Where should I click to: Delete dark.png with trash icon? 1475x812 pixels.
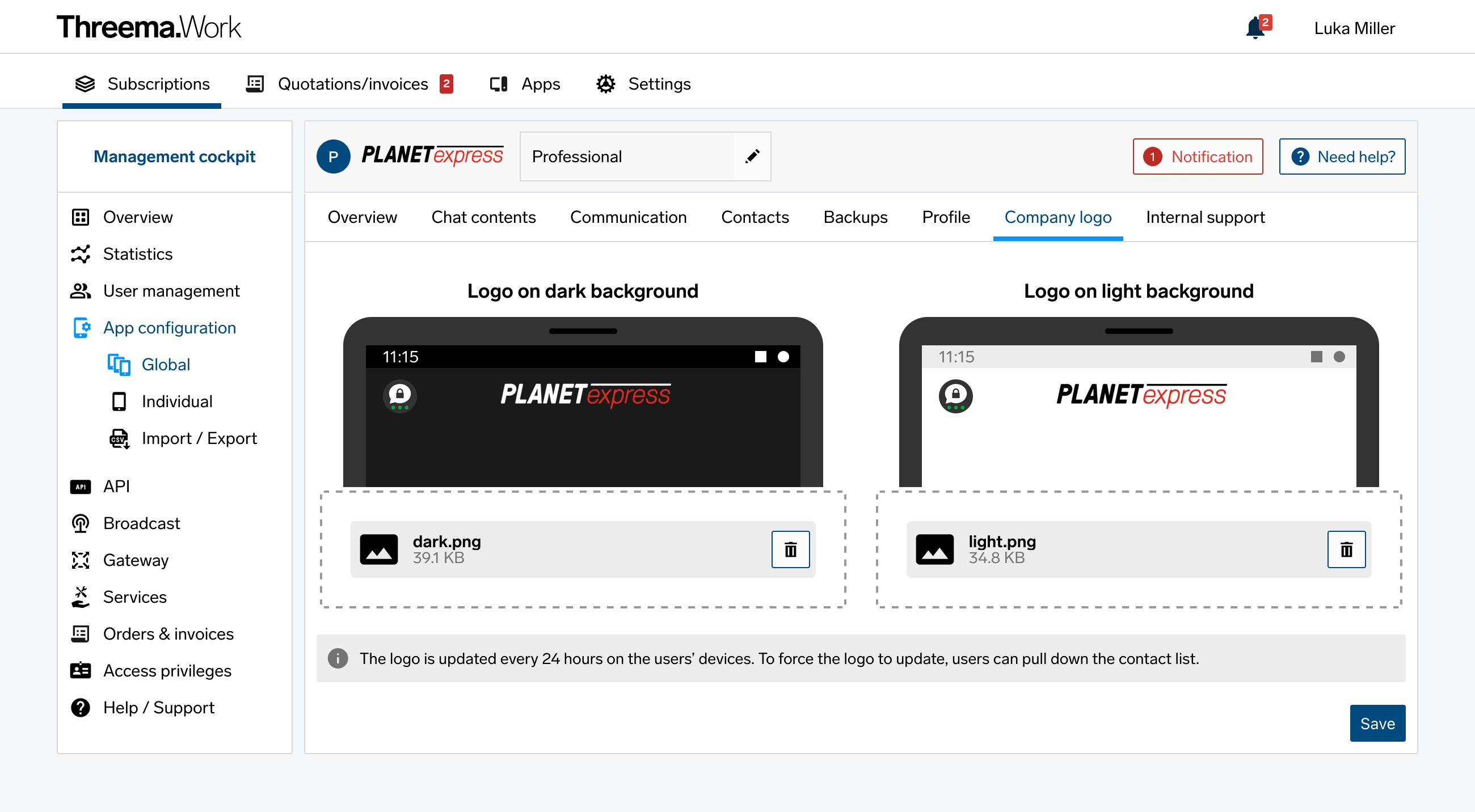(790, 550)
